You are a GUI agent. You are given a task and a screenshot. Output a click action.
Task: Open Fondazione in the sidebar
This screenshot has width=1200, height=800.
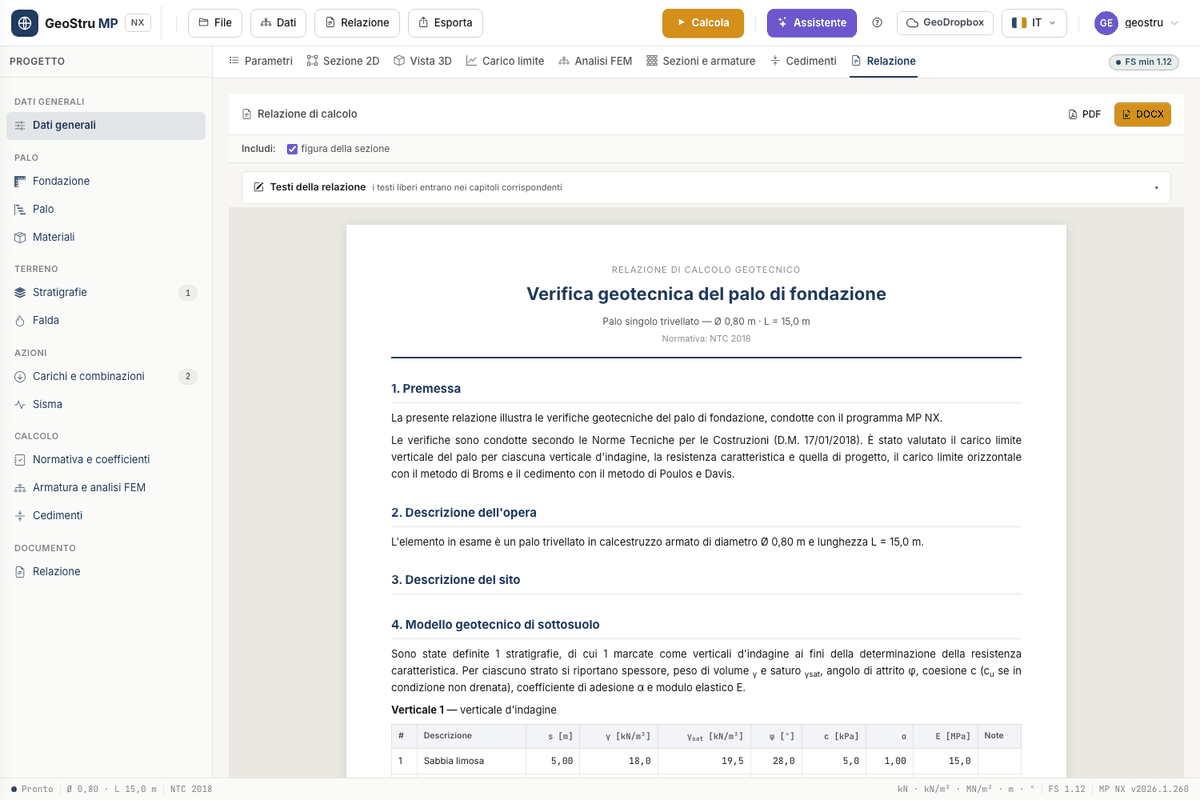pyautogui.click(x=106, y=182)
